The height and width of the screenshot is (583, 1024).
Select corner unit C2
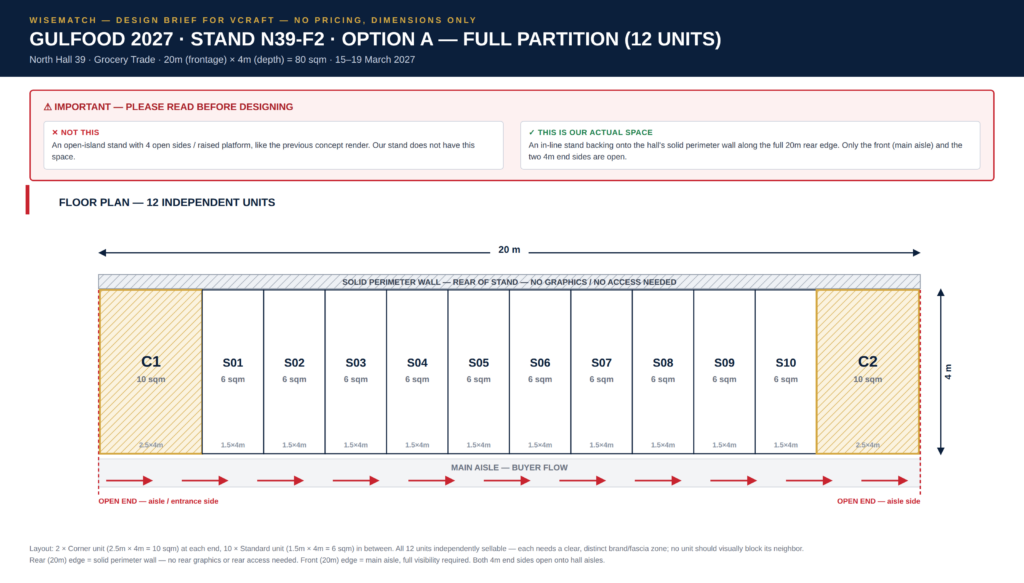tap(868, 372)
